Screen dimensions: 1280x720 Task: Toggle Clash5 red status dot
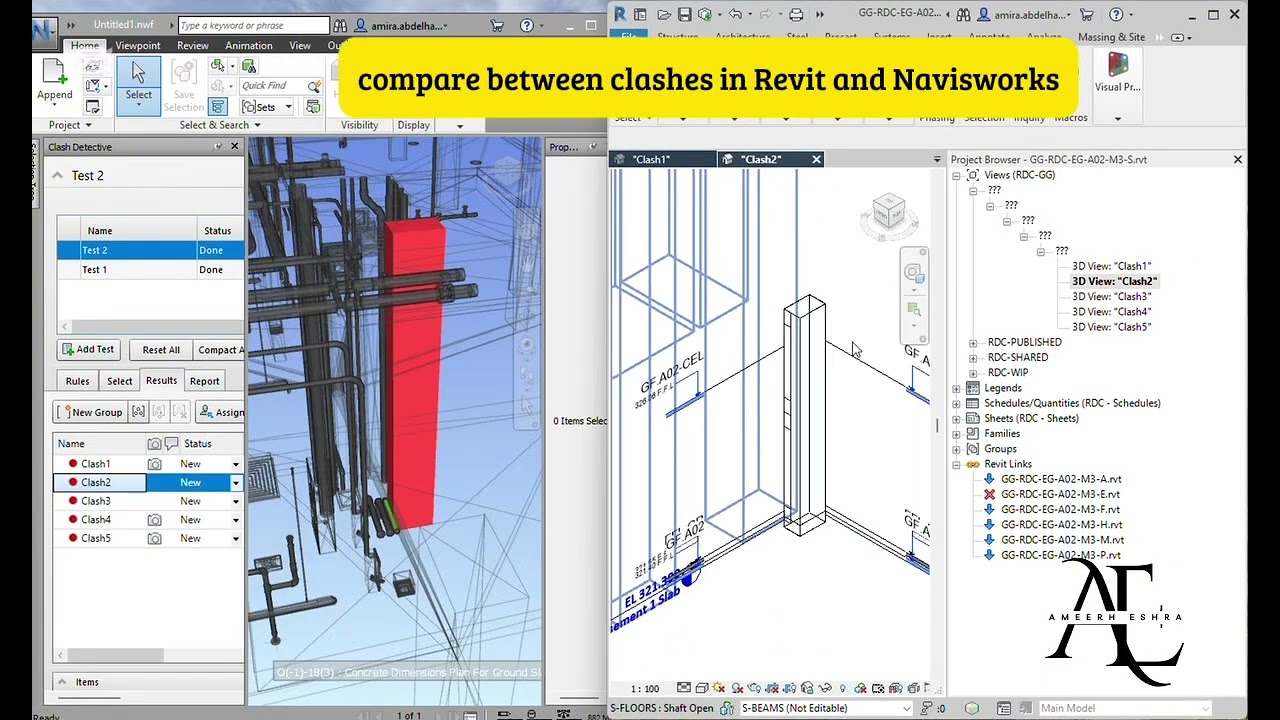click(73, 538)
